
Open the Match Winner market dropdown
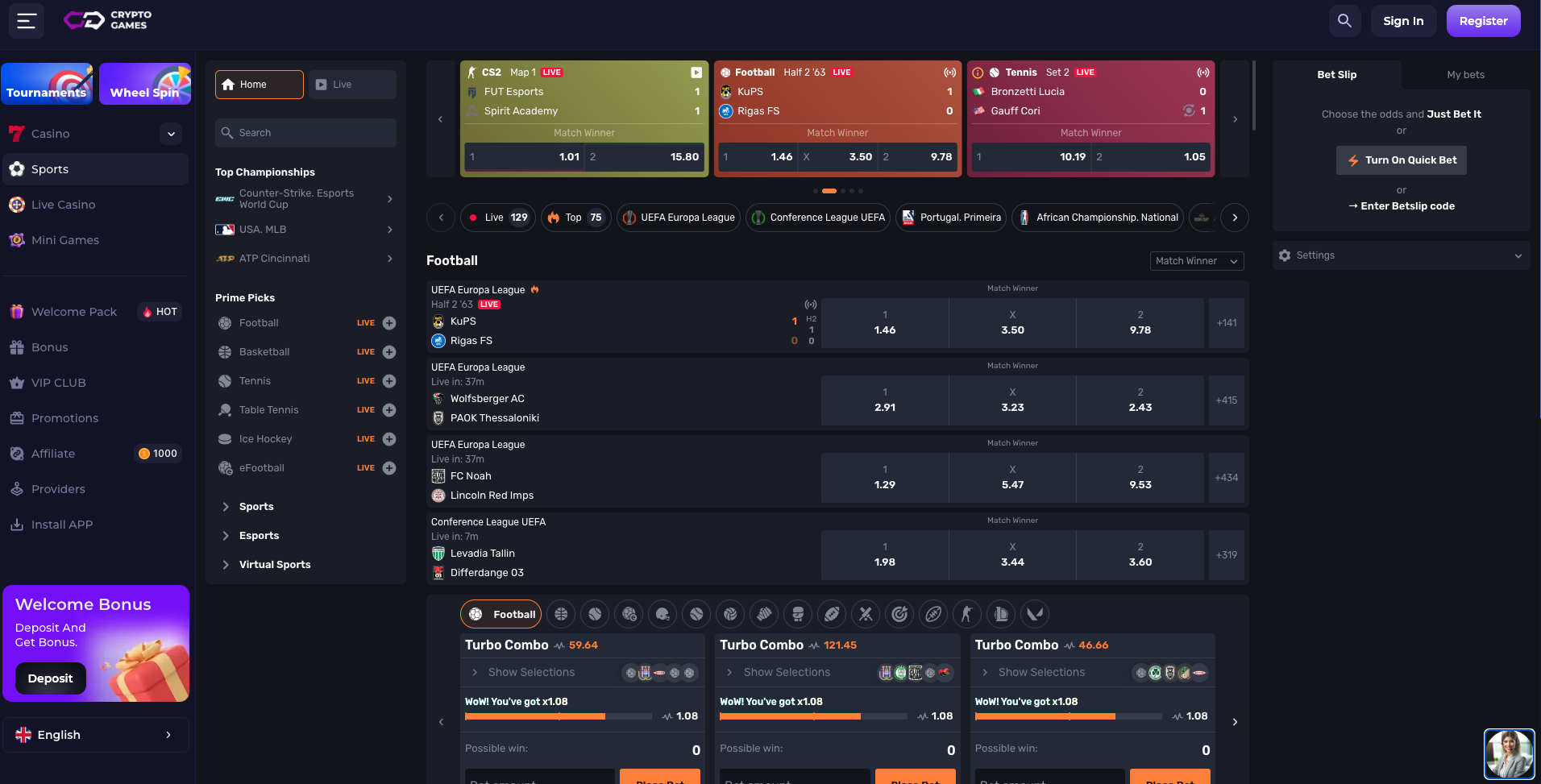coord(1197,261)
